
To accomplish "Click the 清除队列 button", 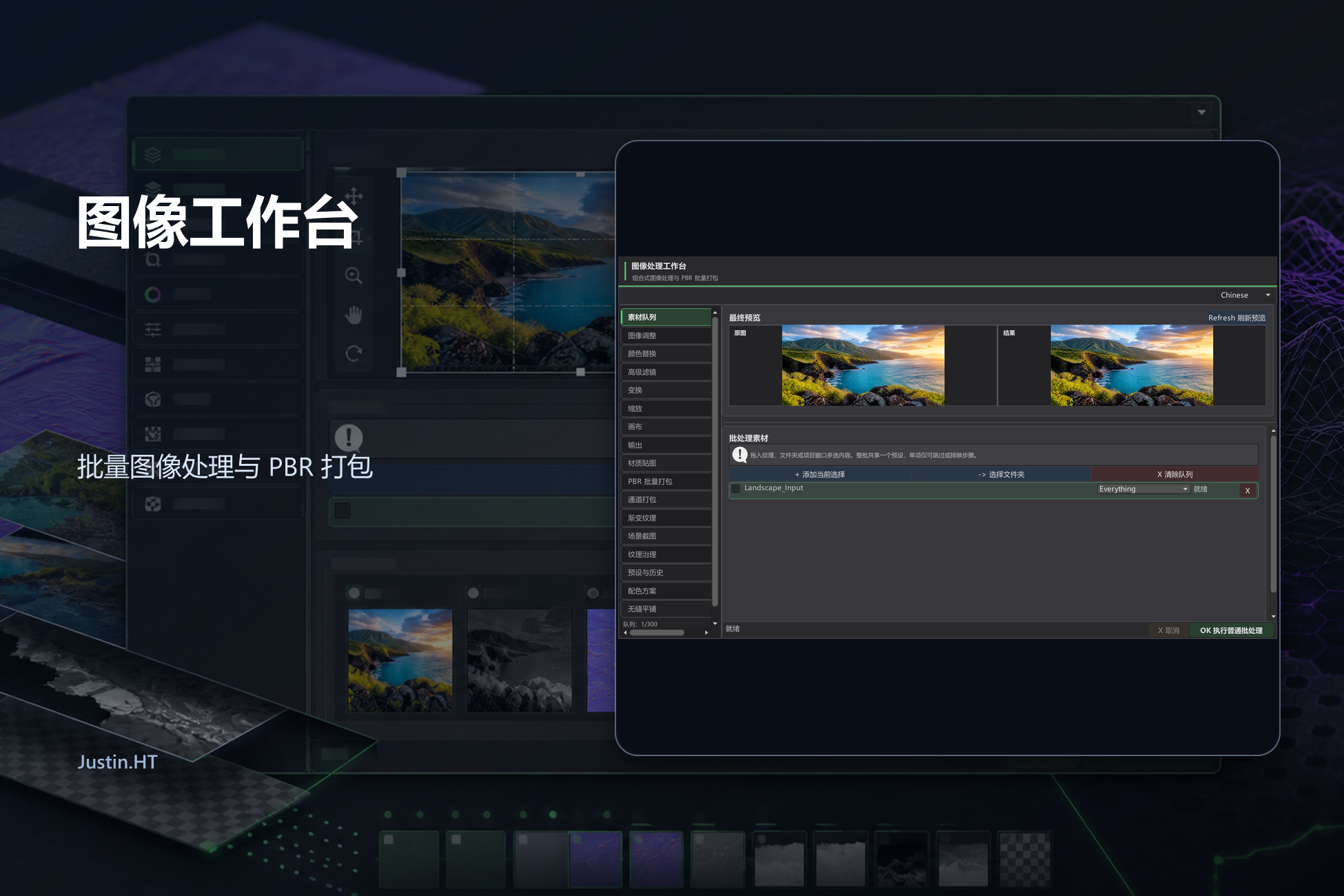I will [x=1174, y=474].
